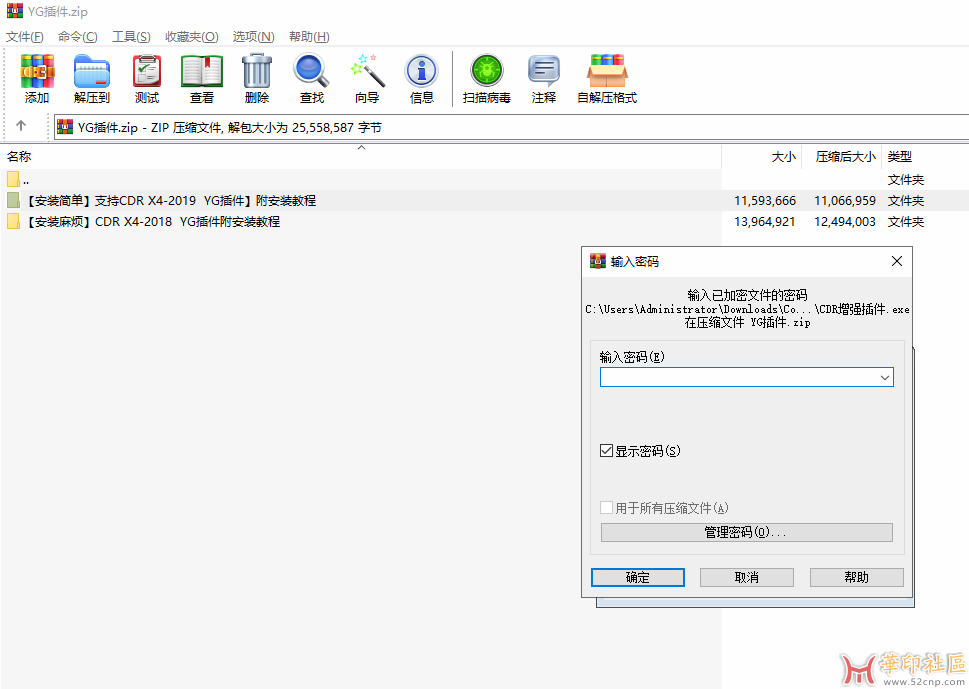Click the Cancel (取消) button
969x689 pixels.
747,577
